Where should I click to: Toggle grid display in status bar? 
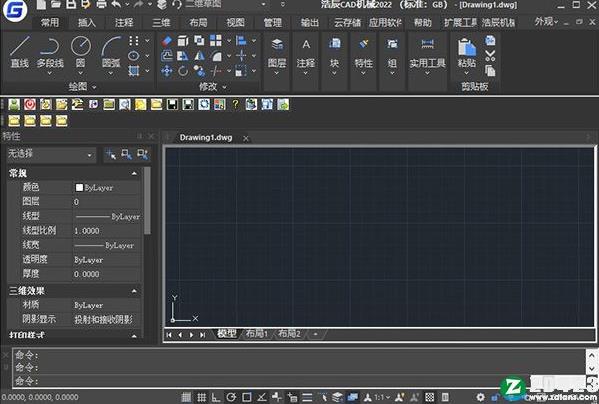(201, 397)
